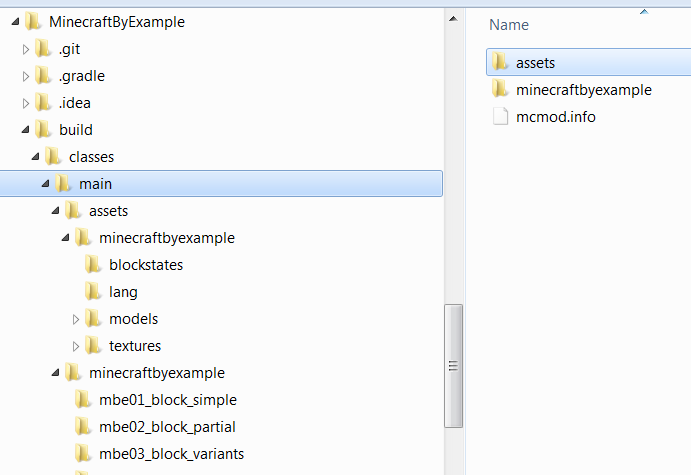Click the MinecraftByExample root folder icon

point(33,22)
